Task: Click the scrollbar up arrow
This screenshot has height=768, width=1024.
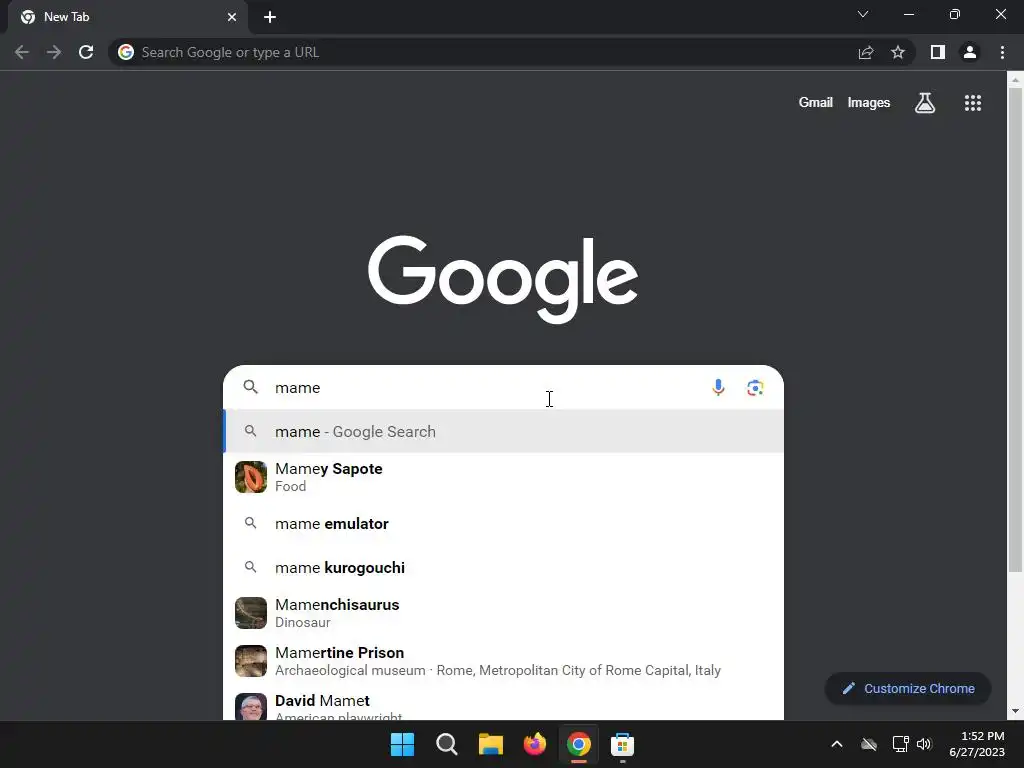Action: click(x=1015, y=80)
